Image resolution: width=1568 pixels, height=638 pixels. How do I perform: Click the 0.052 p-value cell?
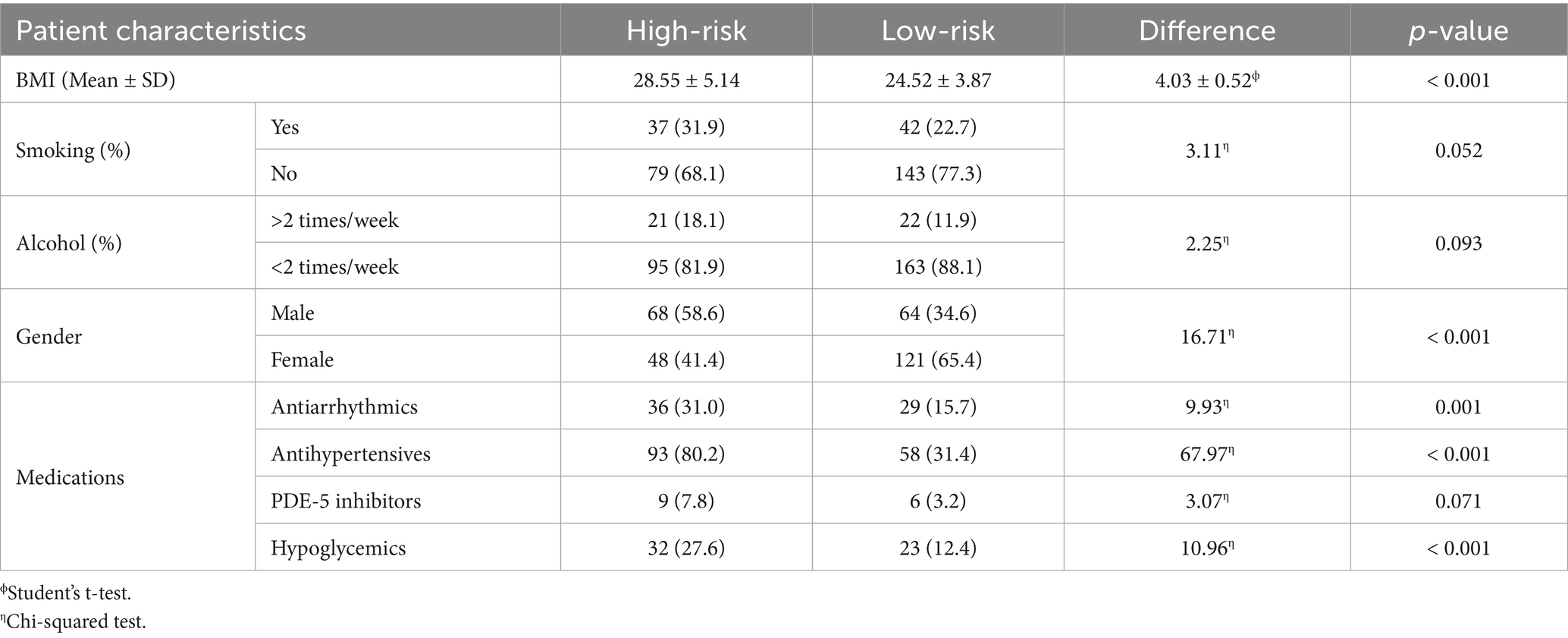tap(1458, 150)
